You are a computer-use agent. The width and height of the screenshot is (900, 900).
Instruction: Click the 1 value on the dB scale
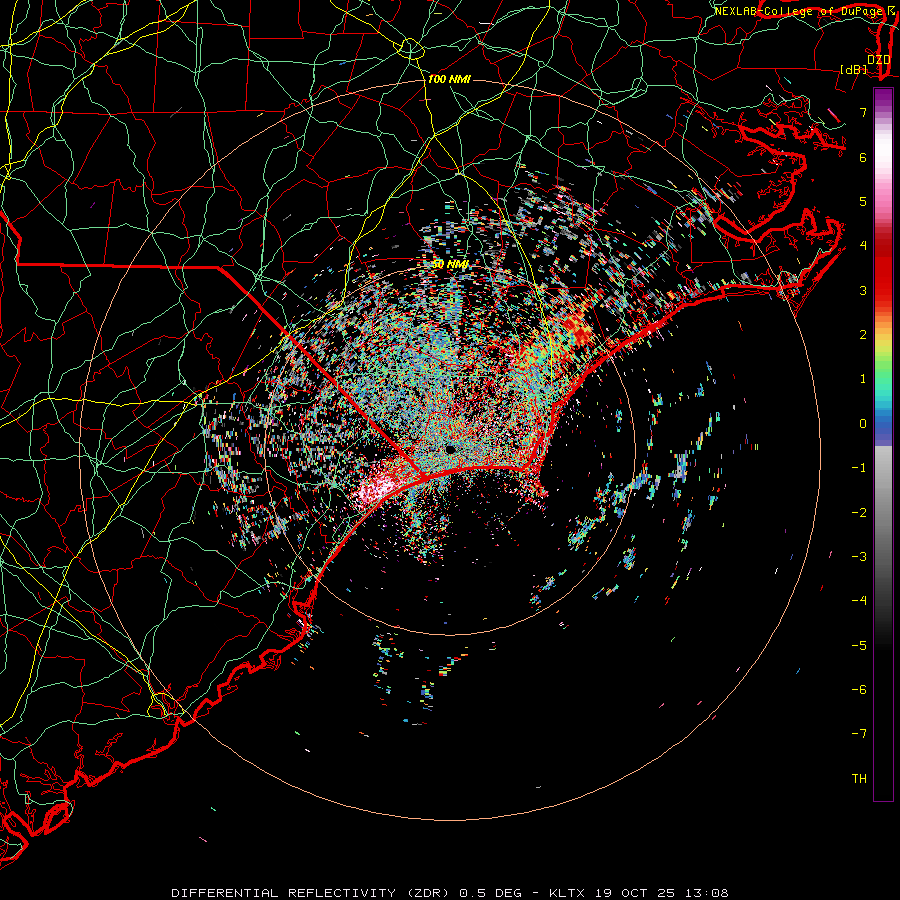(x=863, y=379)
